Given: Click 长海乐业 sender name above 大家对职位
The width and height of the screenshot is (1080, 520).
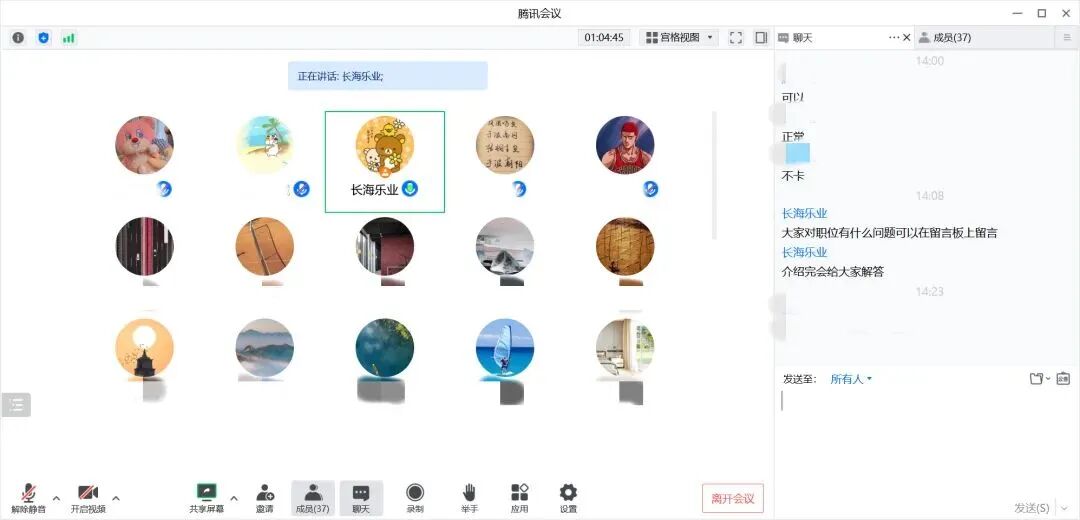Looking at the screenshot, I should click(x=804, y=214).
